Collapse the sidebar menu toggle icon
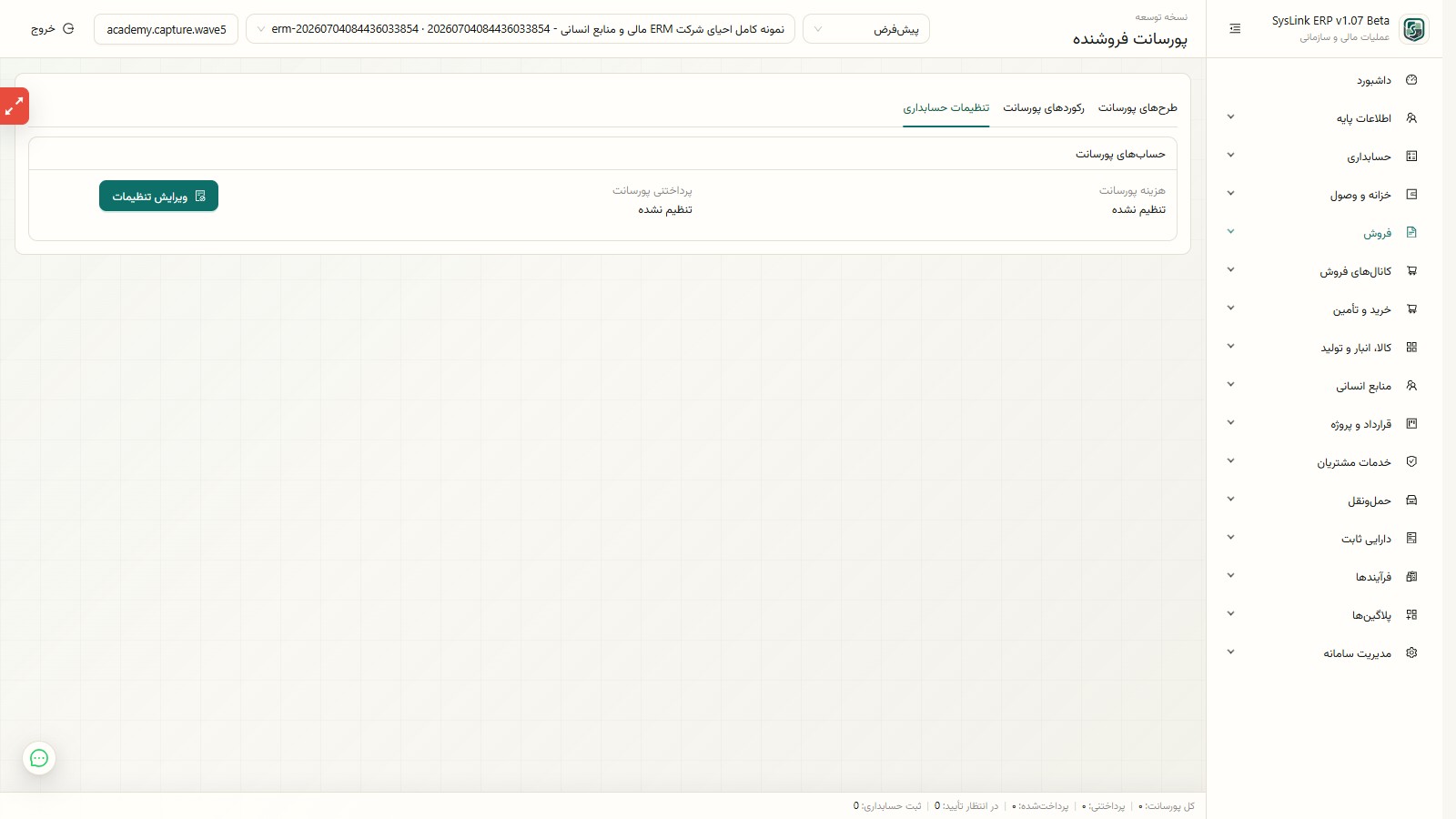The image size is (1456, 819). click(x=1235, y=29)
